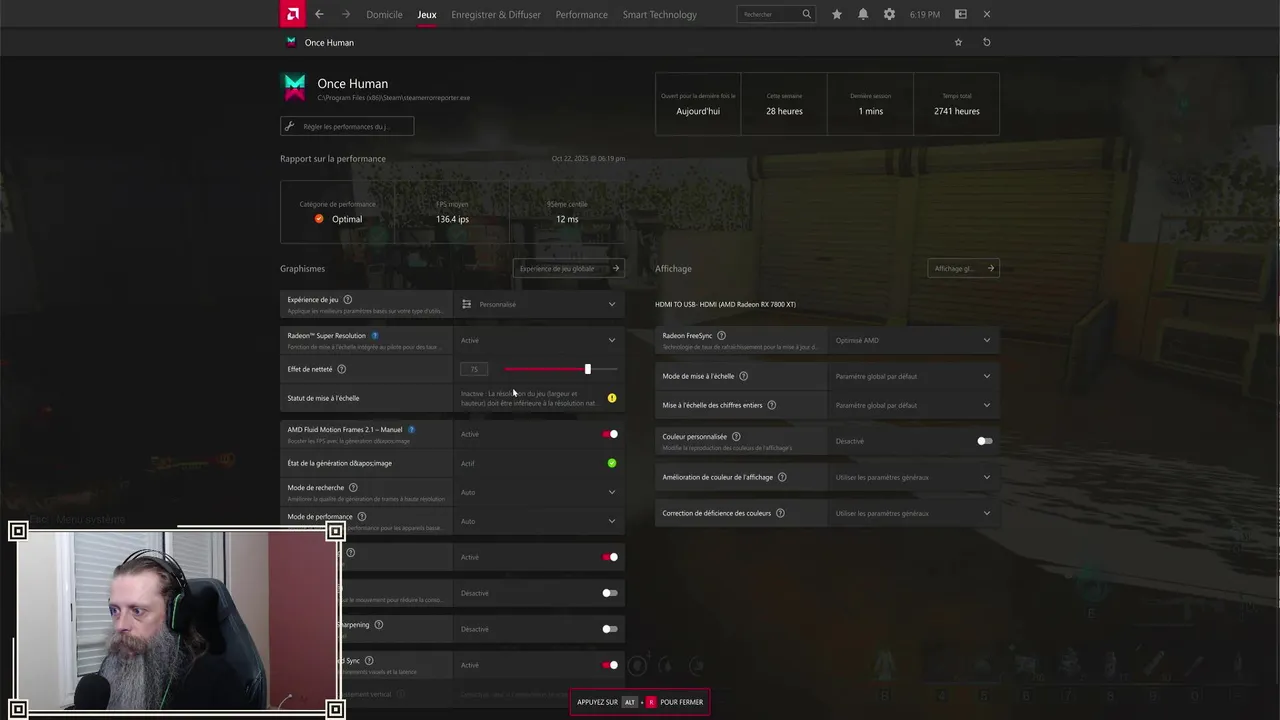Open help icon next to Sync setting
Viewport: 1280px width, 720px height.
coord(369,660)
